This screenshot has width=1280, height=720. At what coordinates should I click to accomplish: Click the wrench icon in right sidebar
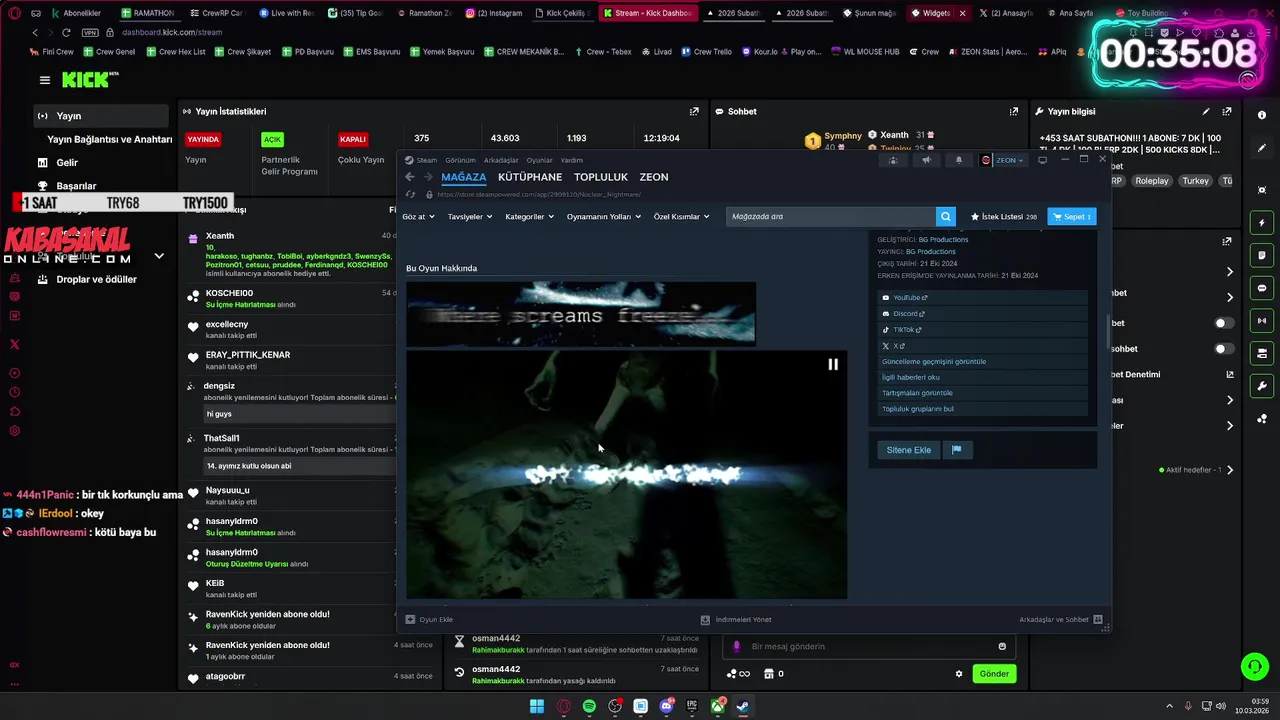coord(1262,386)
